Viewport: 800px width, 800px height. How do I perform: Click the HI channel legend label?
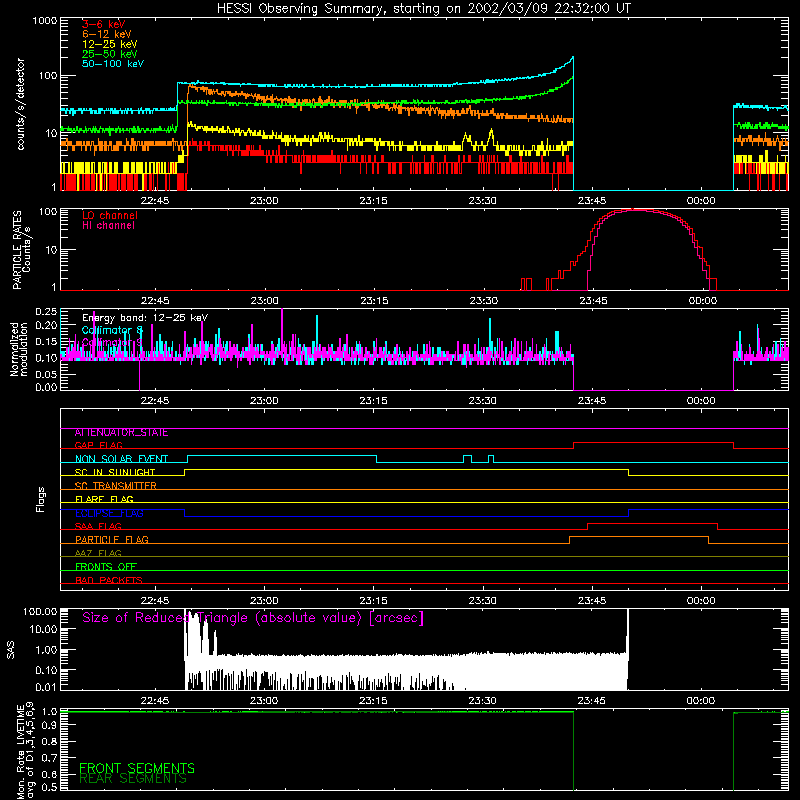tap(108, 226)
